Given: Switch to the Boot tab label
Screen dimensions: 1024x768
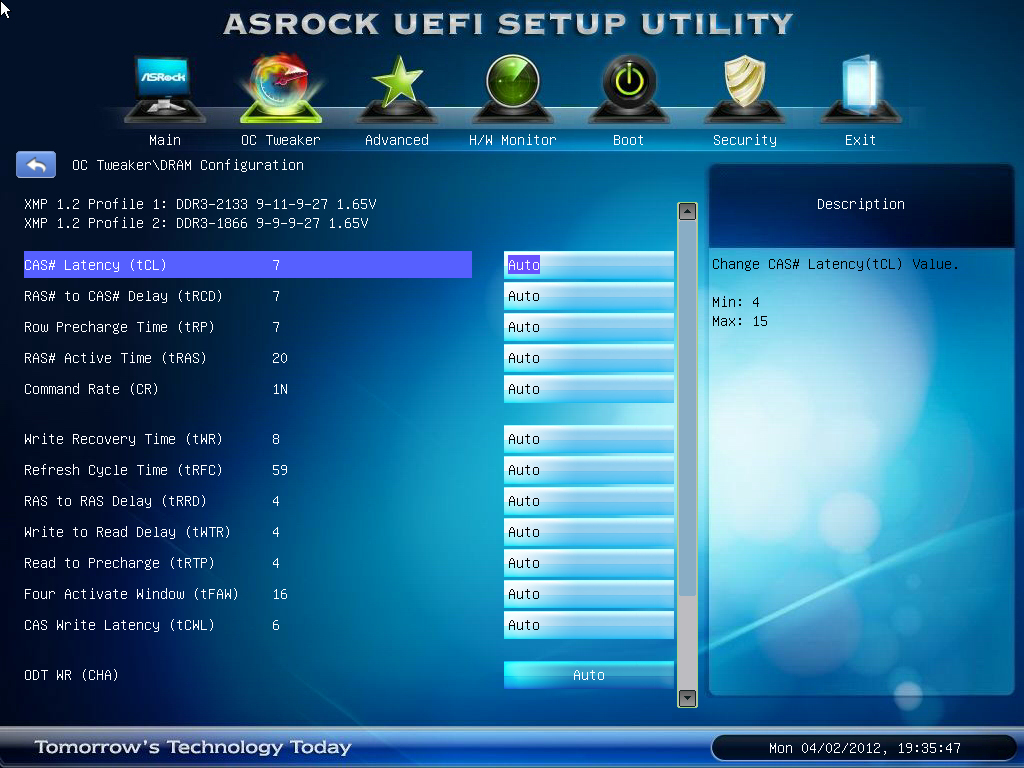Looking at the screenshot, I should [628, 140].
